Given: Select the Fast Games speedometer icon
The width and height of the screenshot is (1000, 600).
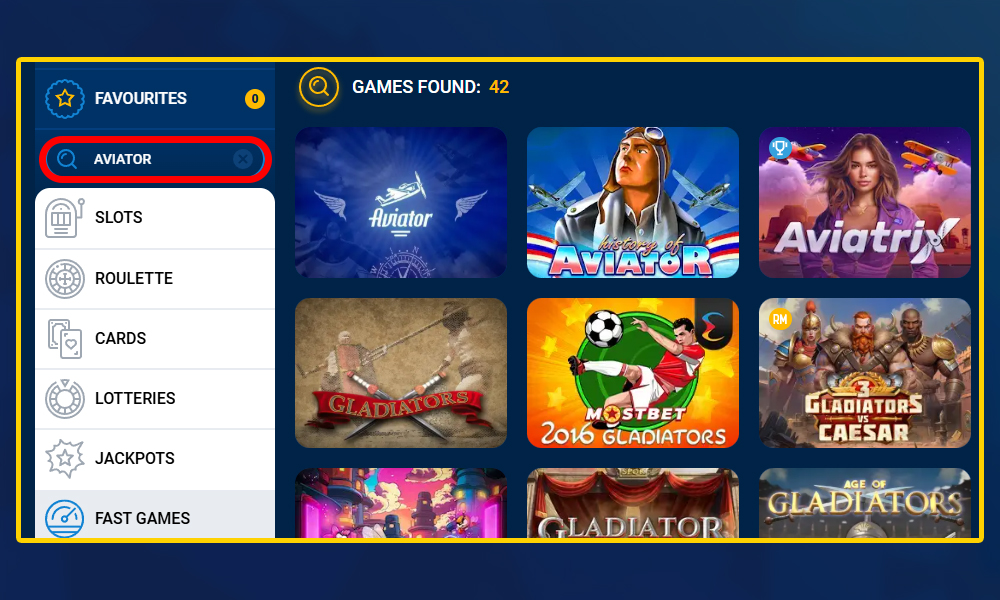Looking at the screenshot, I should point(64,518).
